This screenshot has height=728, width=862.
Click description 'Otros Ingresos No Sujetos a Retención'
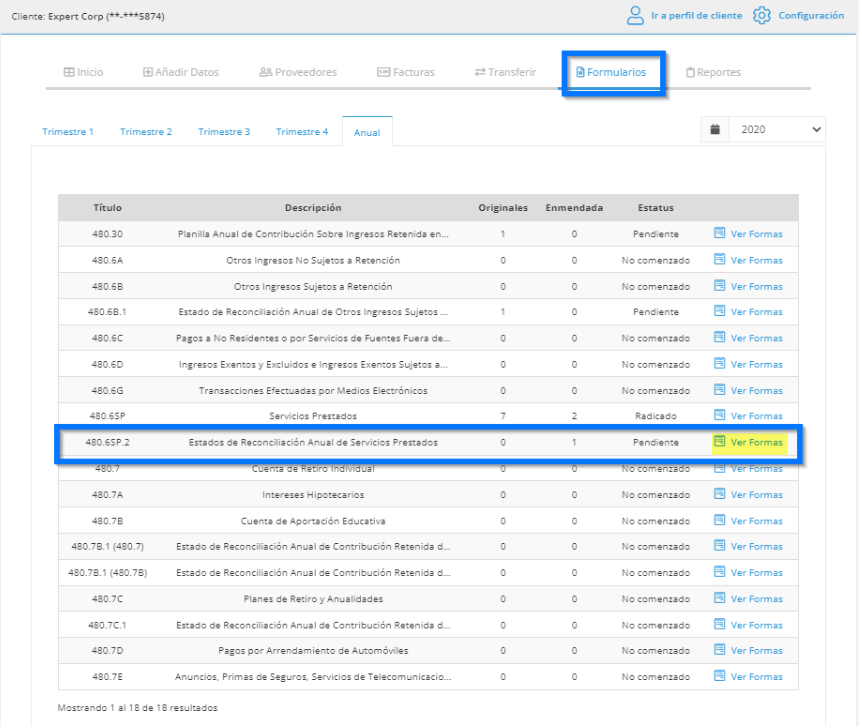tap(314, 261)
